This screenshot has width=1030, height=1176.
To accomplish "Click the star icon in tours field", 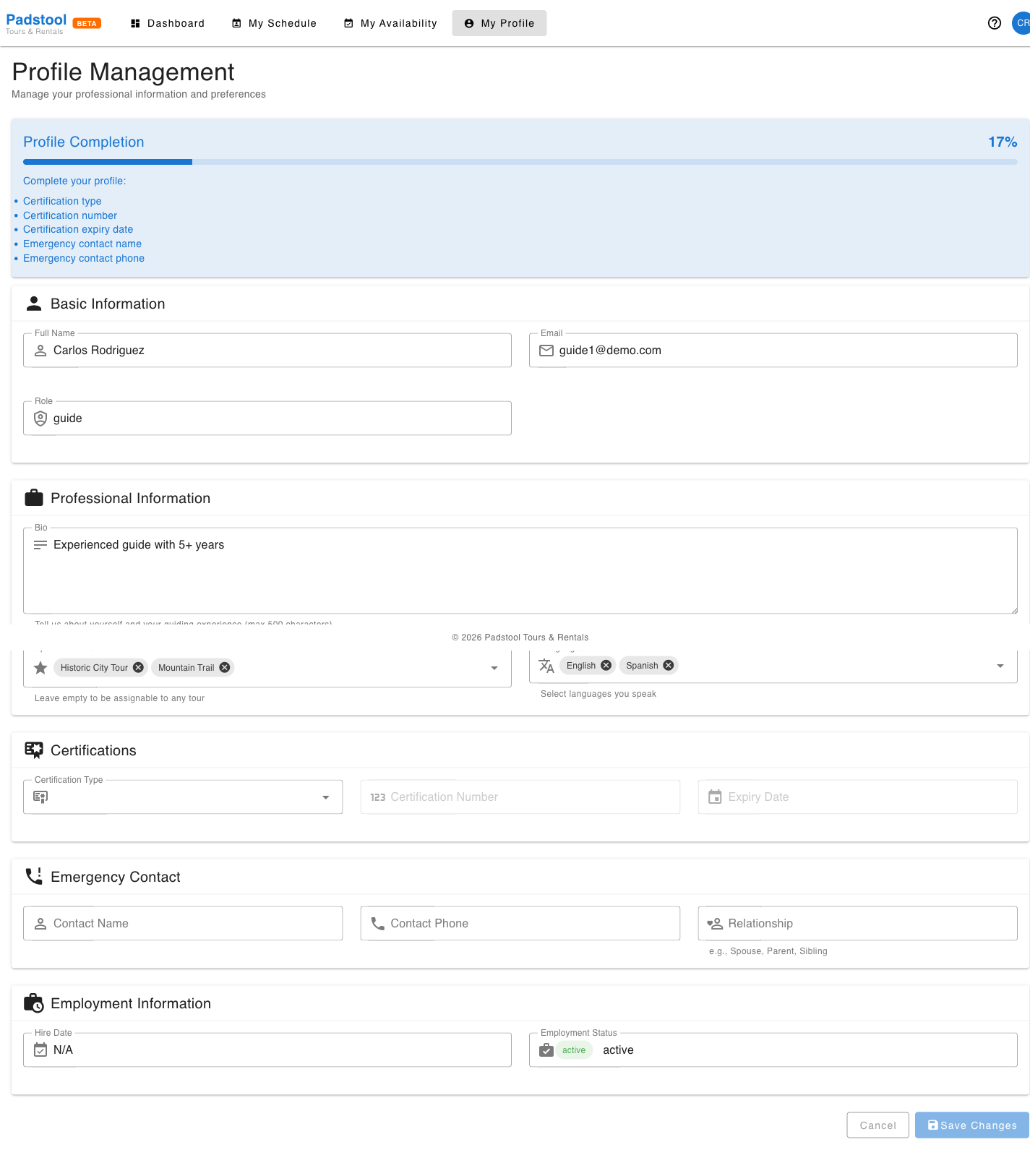I will point(40,668).
